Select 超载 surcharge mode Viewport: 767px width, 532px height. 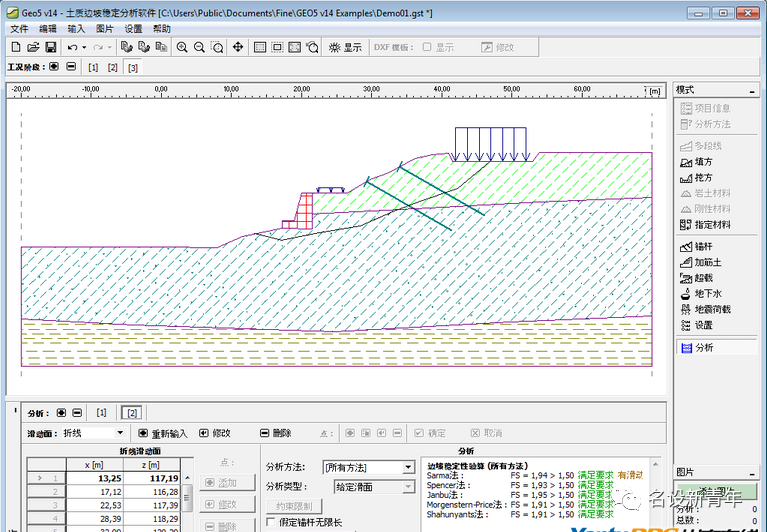(x=696, y=278)
